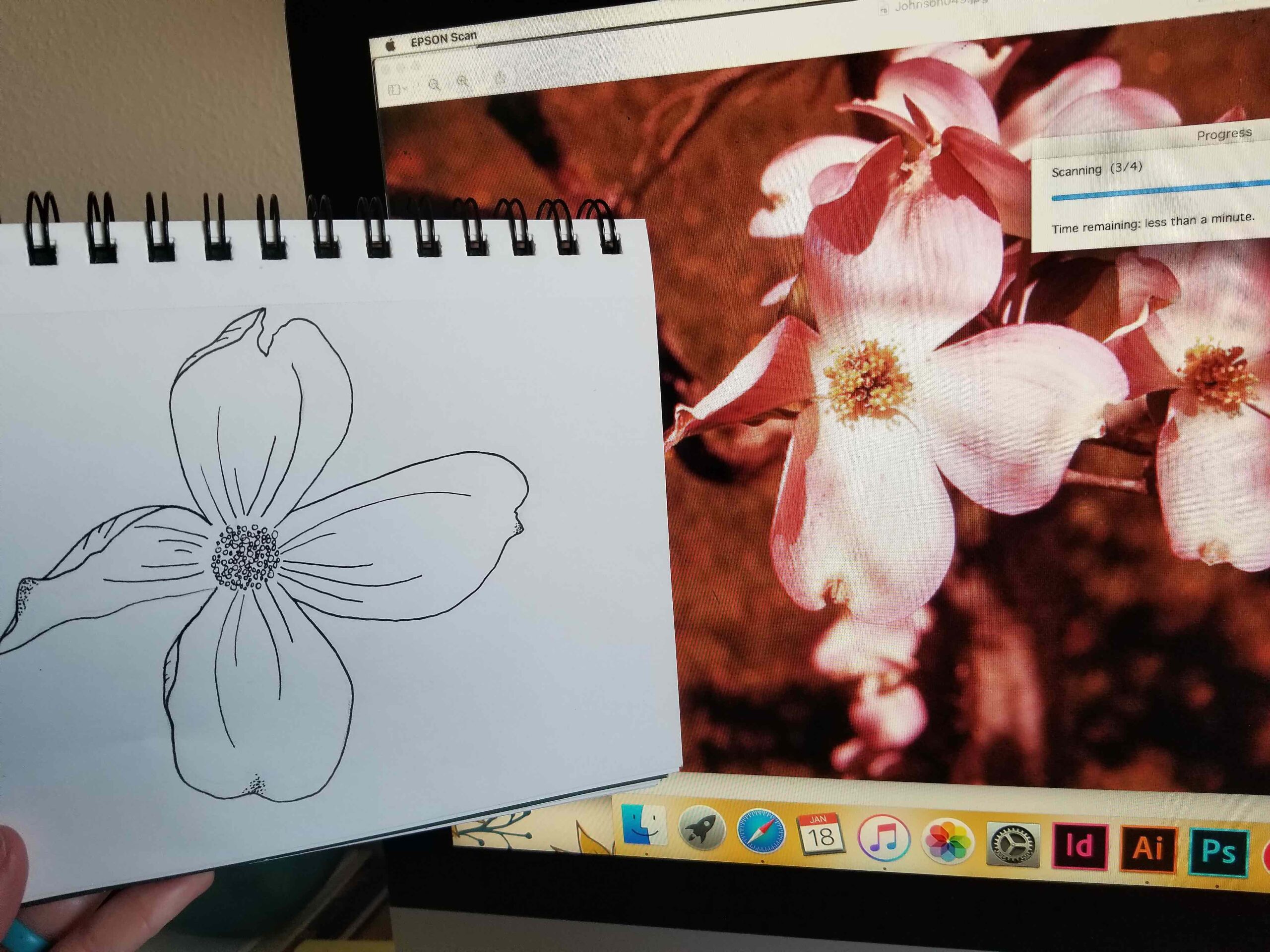Click the zoom out magnifier icon

pyautogui.click(x=435, y=85)
